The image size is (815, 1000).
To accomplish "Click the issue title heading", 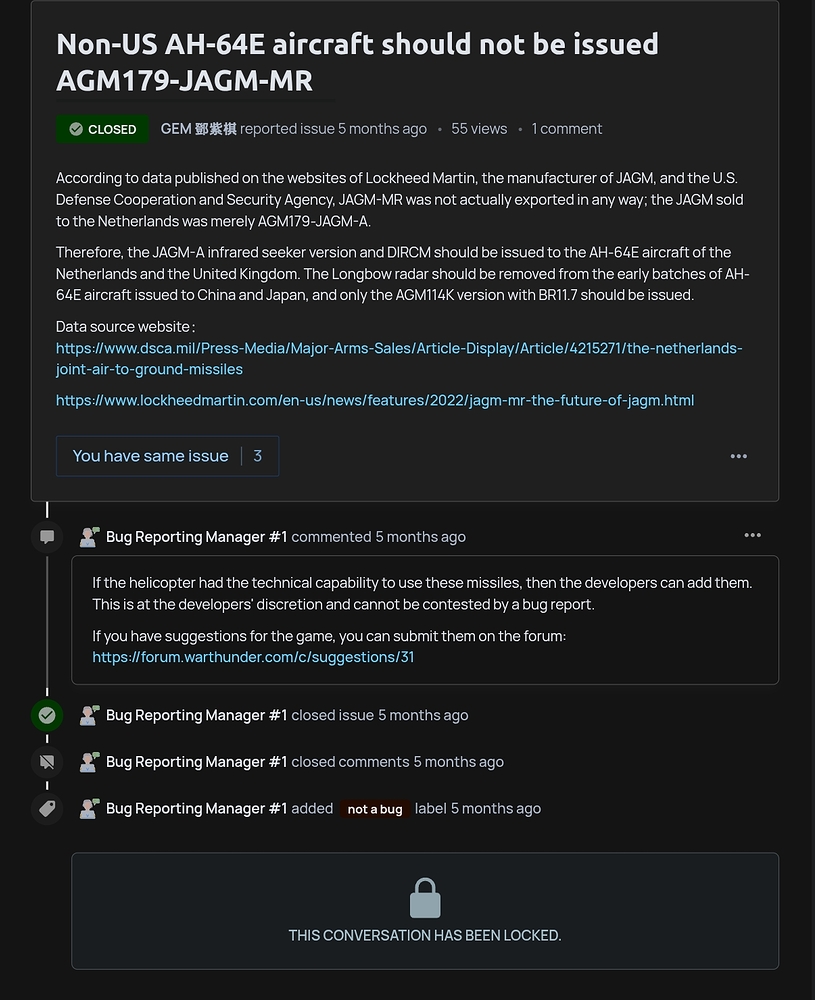I will [x=357, y=62].
